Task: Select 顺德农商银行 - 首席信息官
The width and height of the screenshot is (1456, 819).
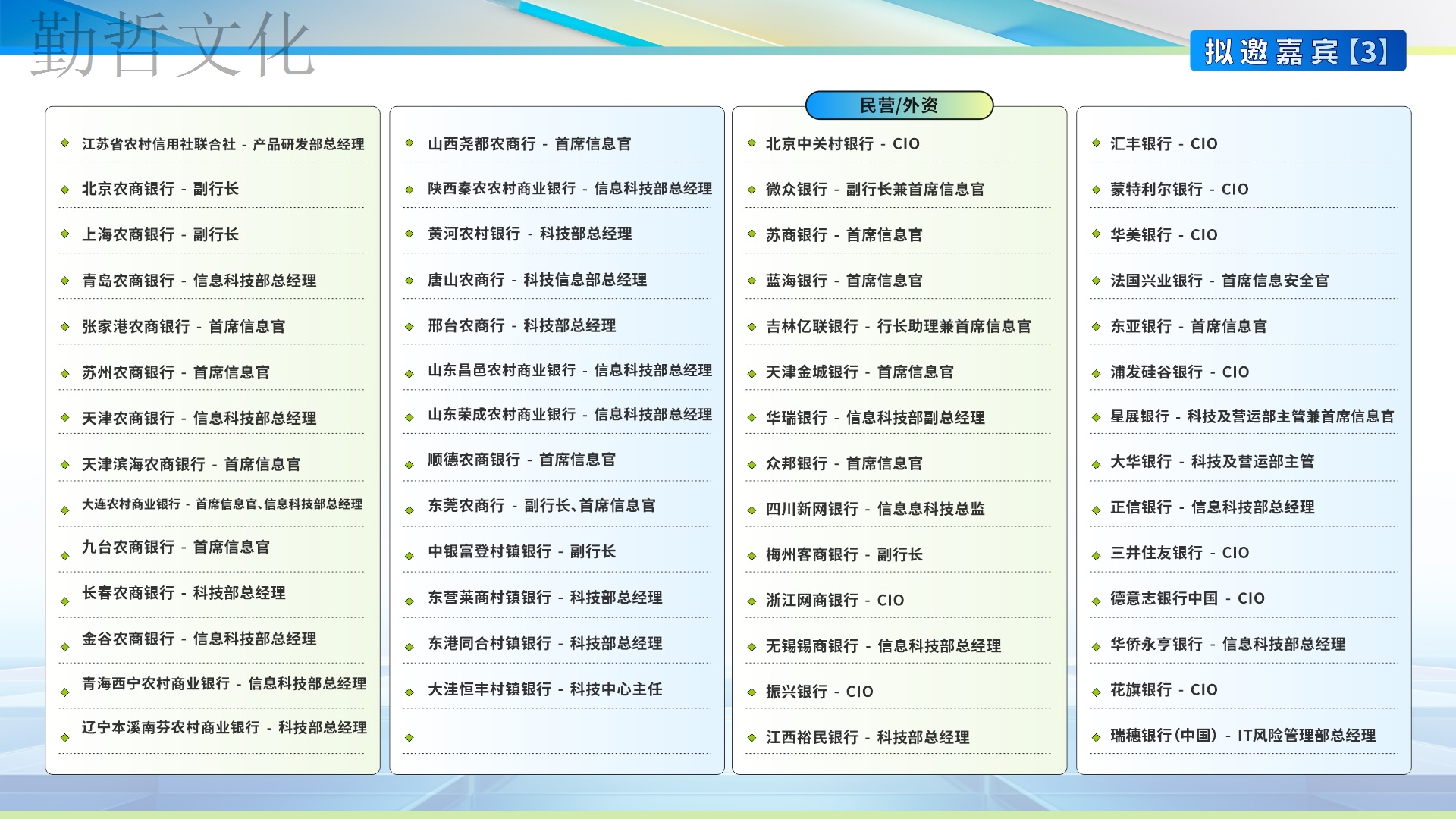Action: coord(522,460)
